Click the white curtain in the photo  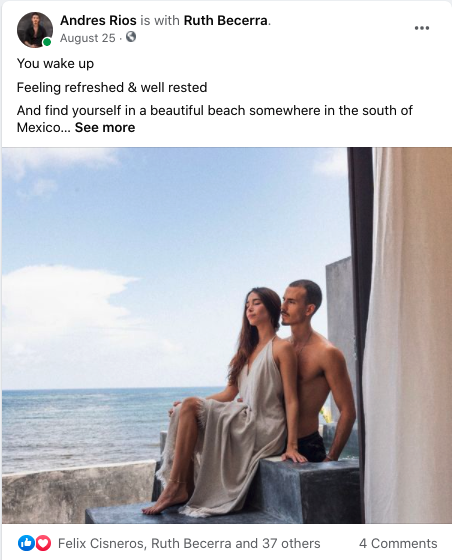pyautogui.click(x=409, y=335)
